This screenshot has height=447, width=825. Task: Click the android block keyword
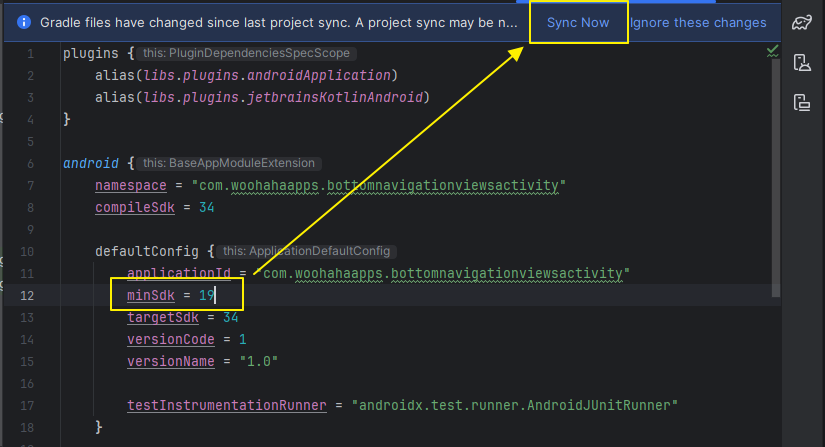click(91, 164)
